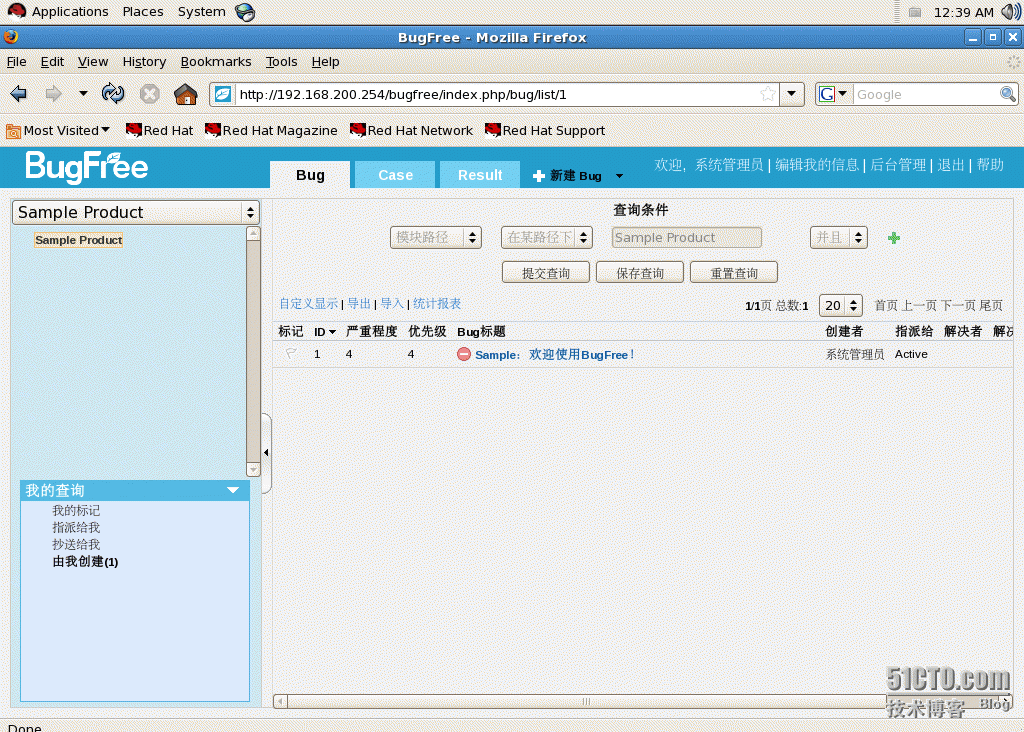Open 指派给我 query
Viewport: 1024px width, 732px height.
click(x=76, y=527)
